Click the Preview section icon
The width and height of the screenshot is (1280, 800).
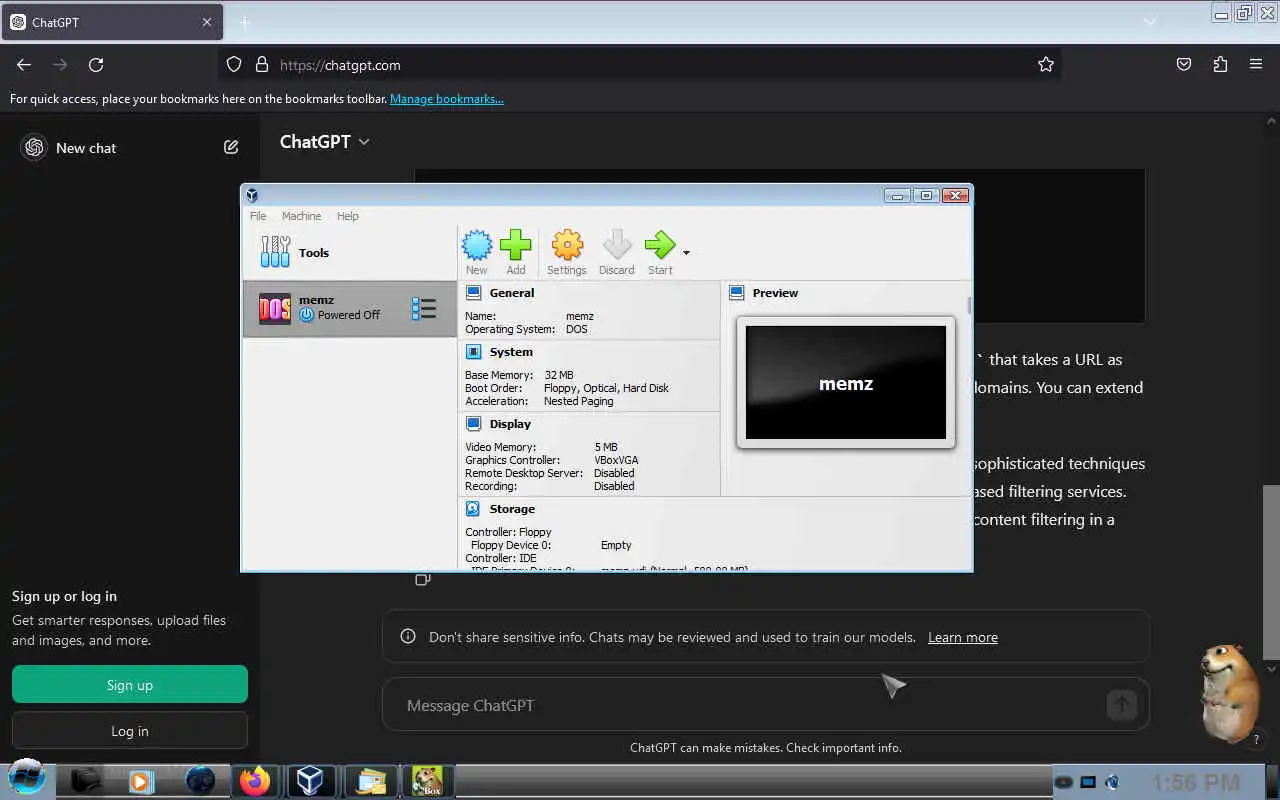pos(737,293)
